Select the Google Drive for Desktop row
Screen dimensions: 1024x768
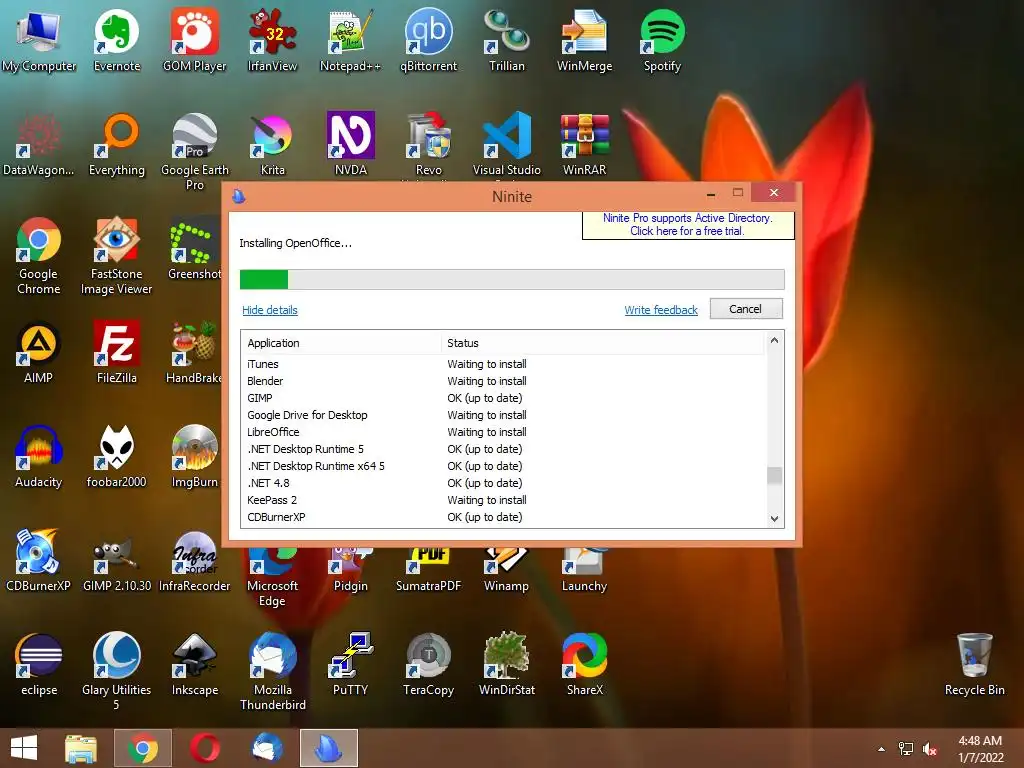[x=503, y=415]
